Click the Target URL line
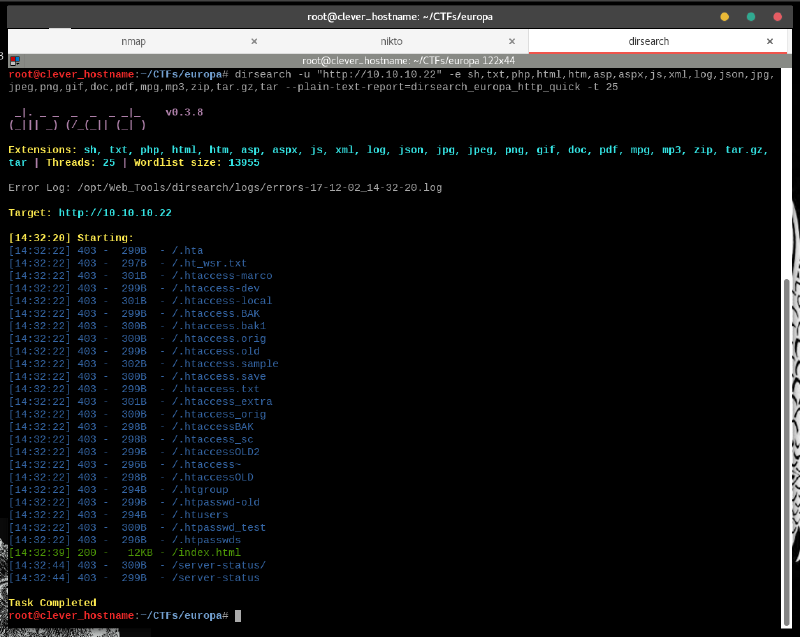 (90, 213)
